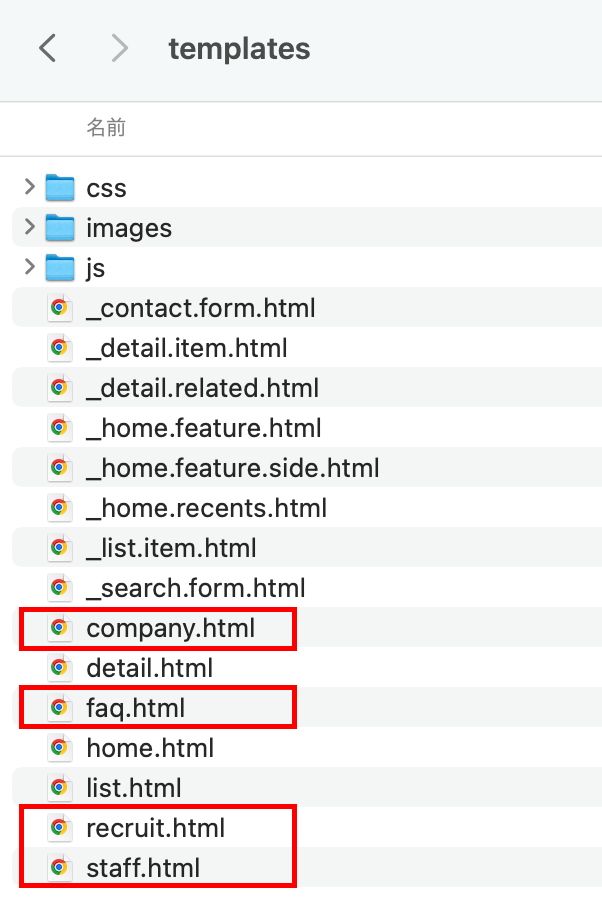
Task: Select the _search.form.html file
Action: pos(195,588)
